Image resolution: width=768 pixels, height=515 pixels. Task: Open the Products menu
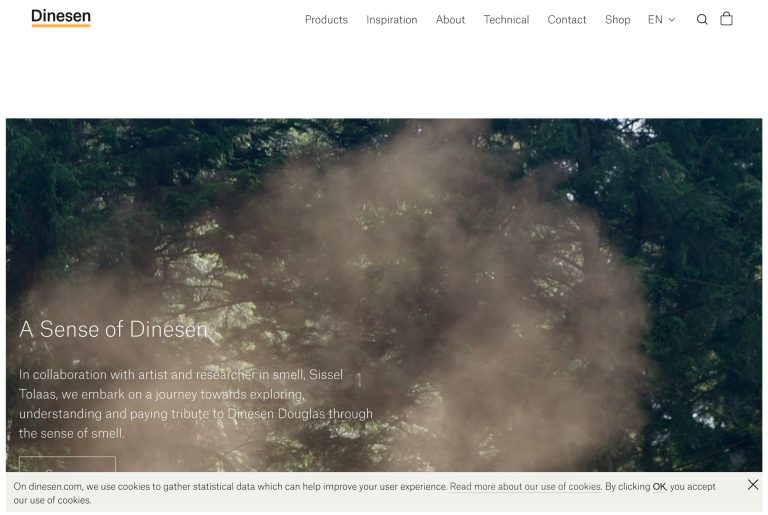[x=326, y=20]
